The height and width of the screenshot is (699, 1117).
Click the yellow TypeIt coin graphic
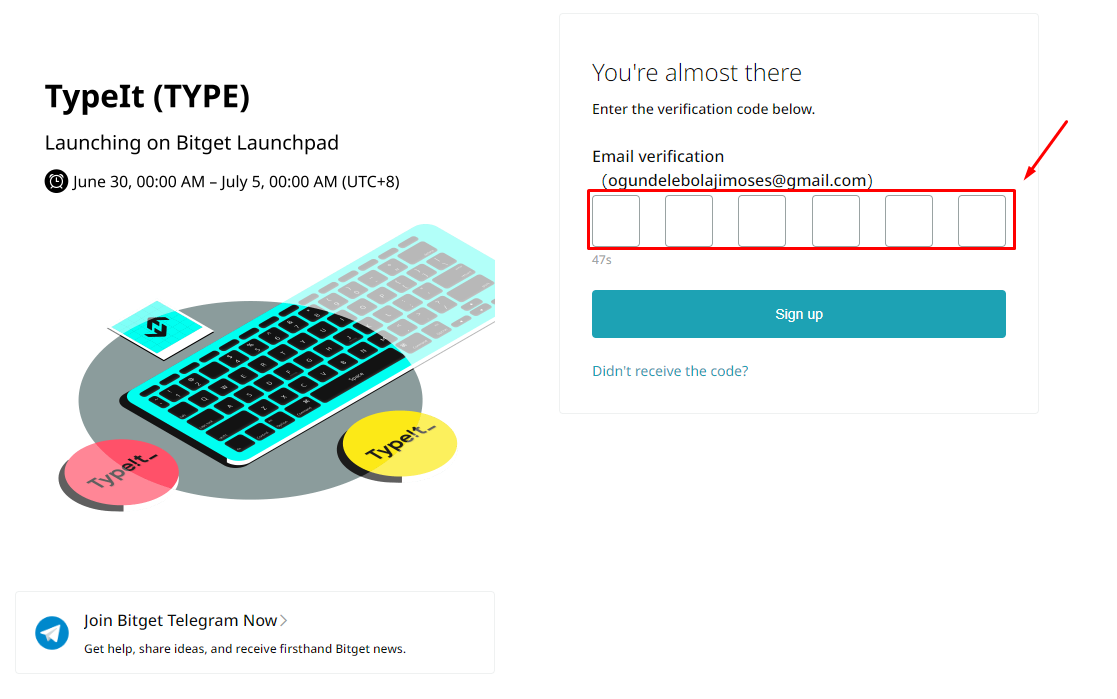click(x=398, y=445)
